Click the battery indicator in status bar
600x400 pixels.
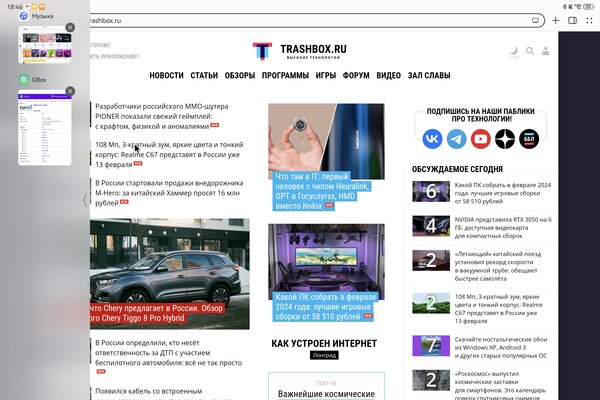click(588, 7)
